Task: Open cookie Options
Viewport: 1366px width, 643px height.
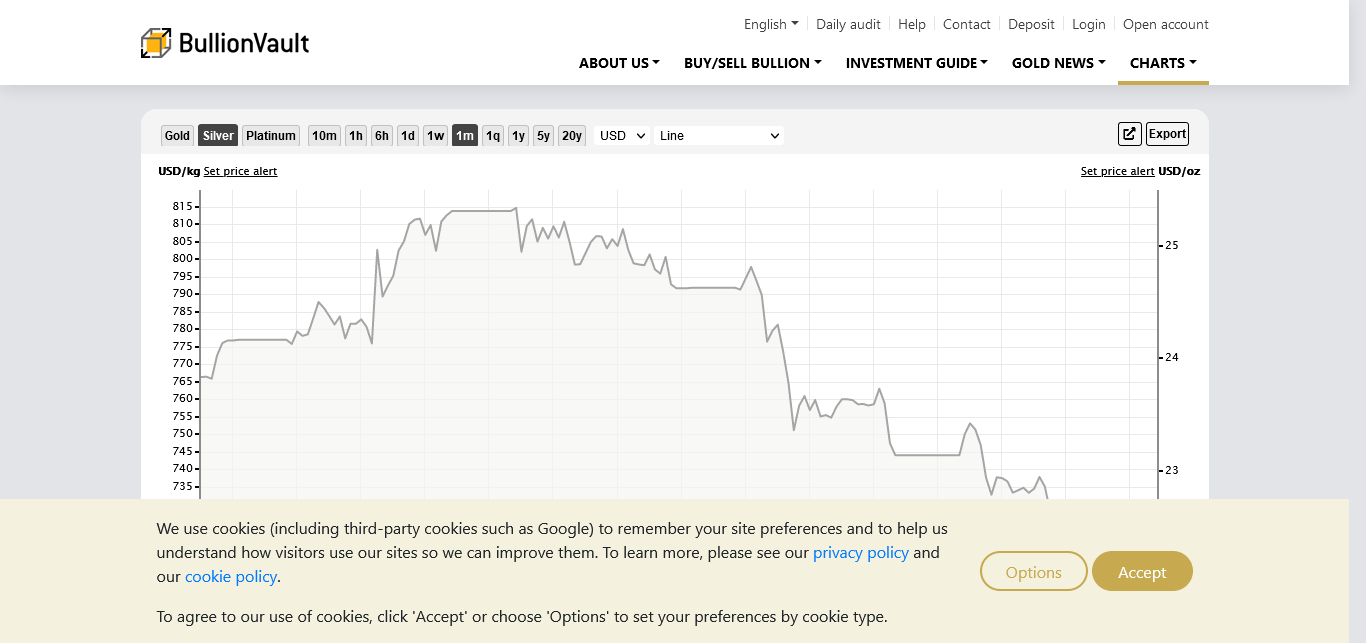Action: click(x=1033, y=572)
